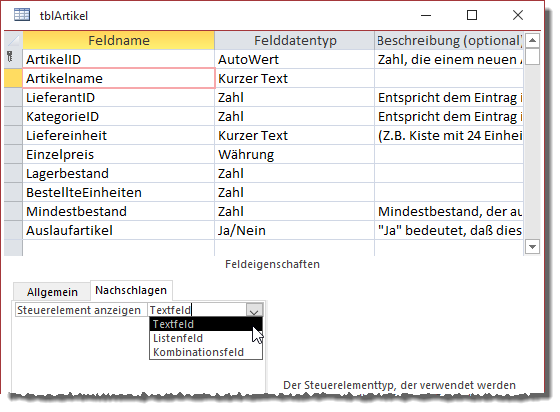This screenshot has height=412, width=560.
Task: Switch to the Nachschlagen tab
Action: (131, 290)
